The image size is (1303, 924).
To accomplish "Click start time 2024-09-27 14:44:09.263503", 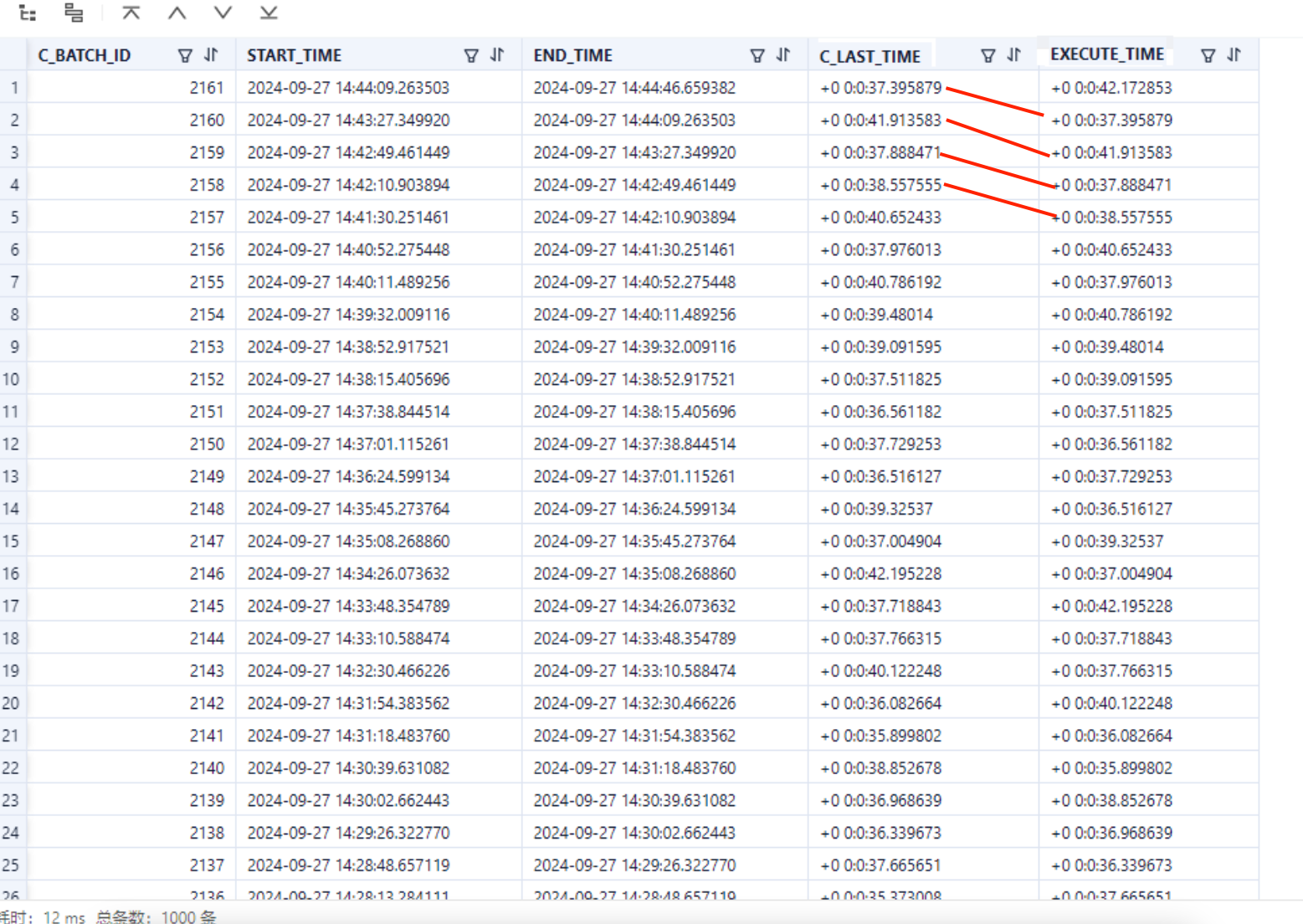I will [x=348, y=87].
